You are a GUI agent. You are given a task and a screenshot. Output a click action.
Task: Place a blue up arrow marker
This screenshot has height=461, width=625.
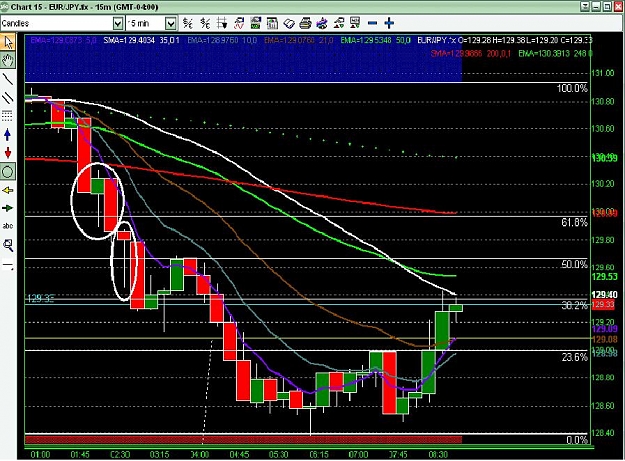click(8, 135)
